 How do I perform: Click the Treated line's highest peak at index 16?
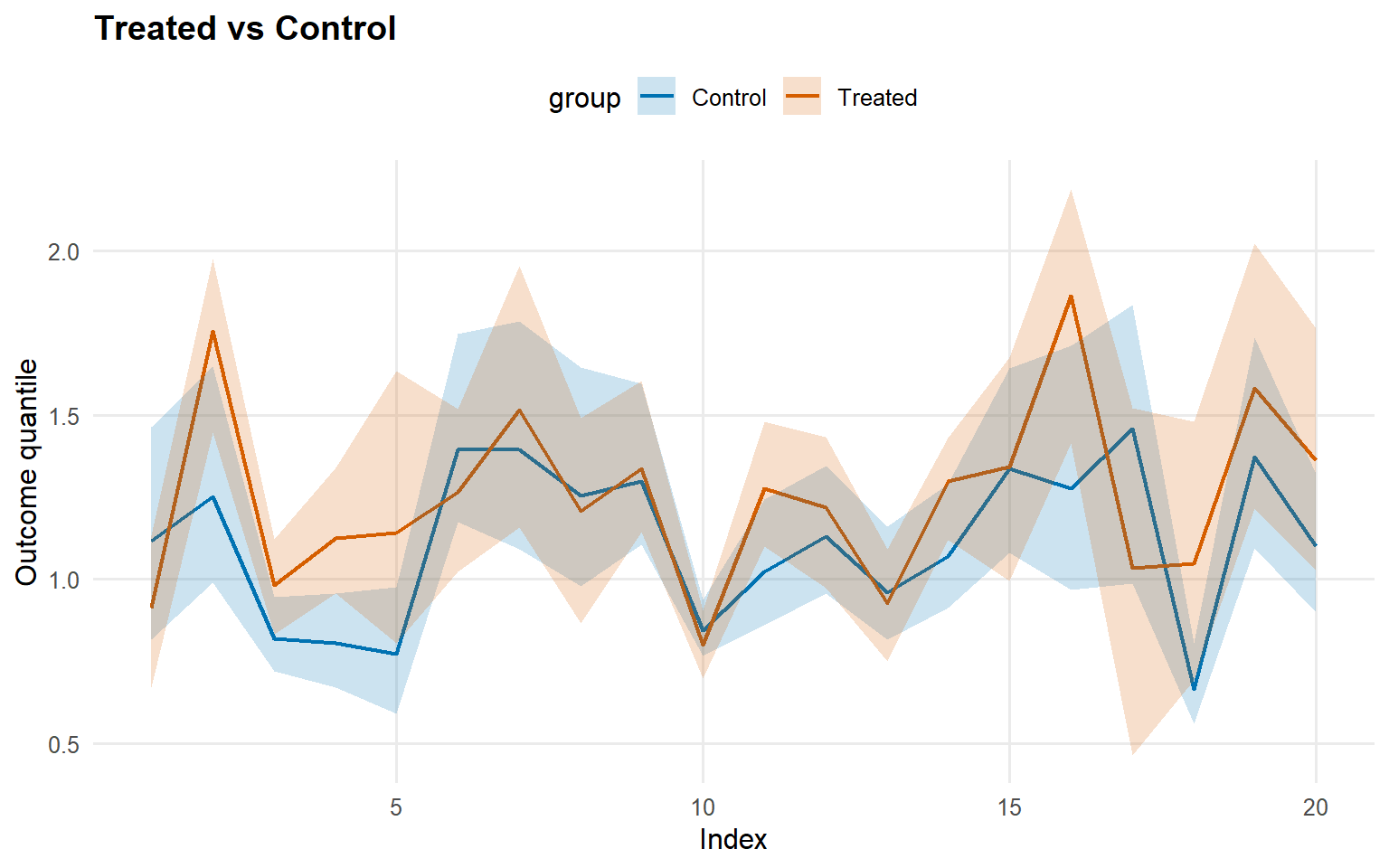(x=1071, y=296)
